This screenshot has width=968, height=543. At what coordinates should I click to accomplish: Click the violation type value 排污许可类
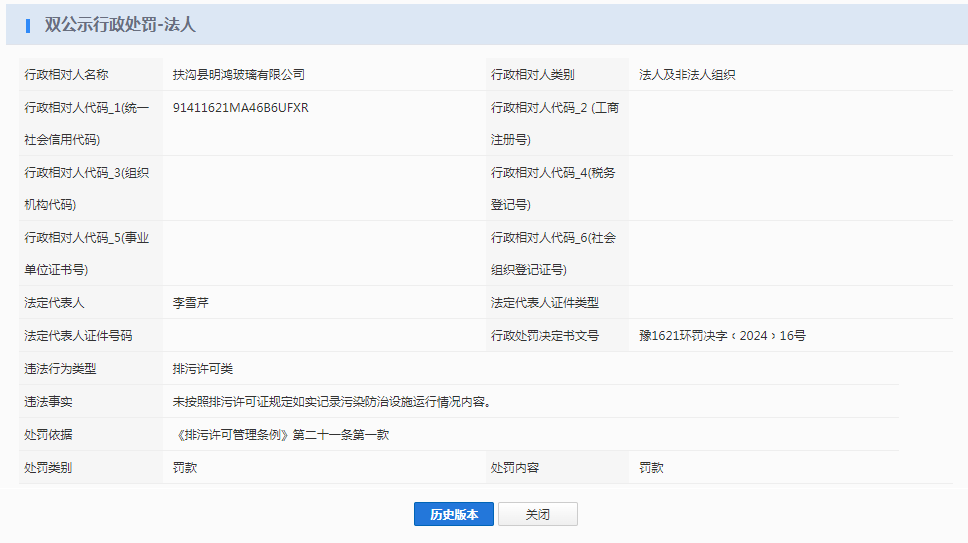(203, 369)
